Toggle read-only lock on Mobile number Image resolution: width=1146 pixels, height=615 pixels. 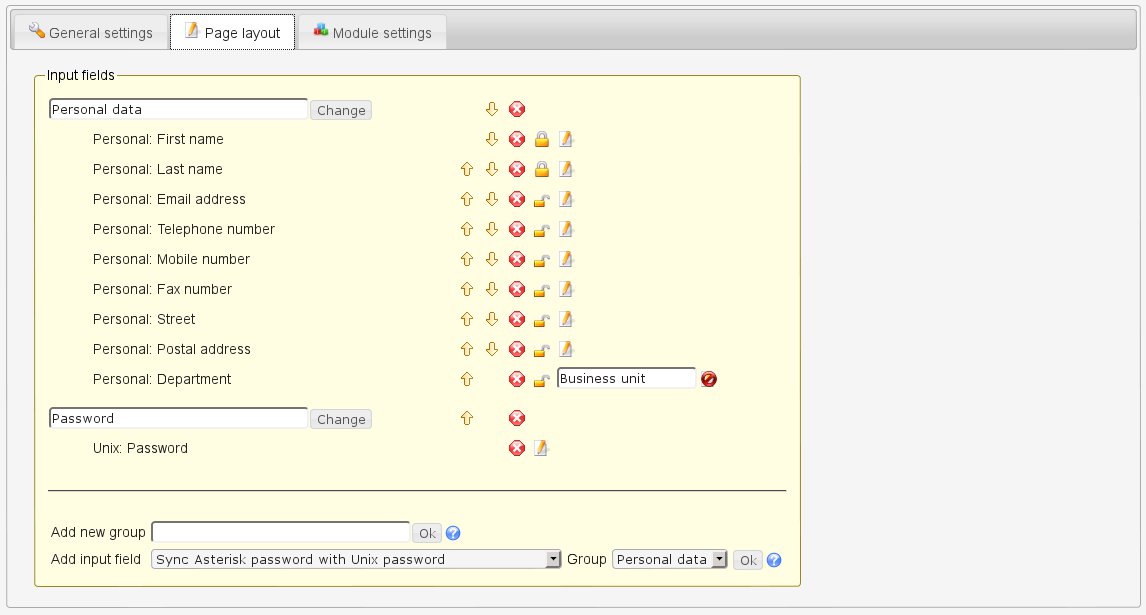[541, 260]
